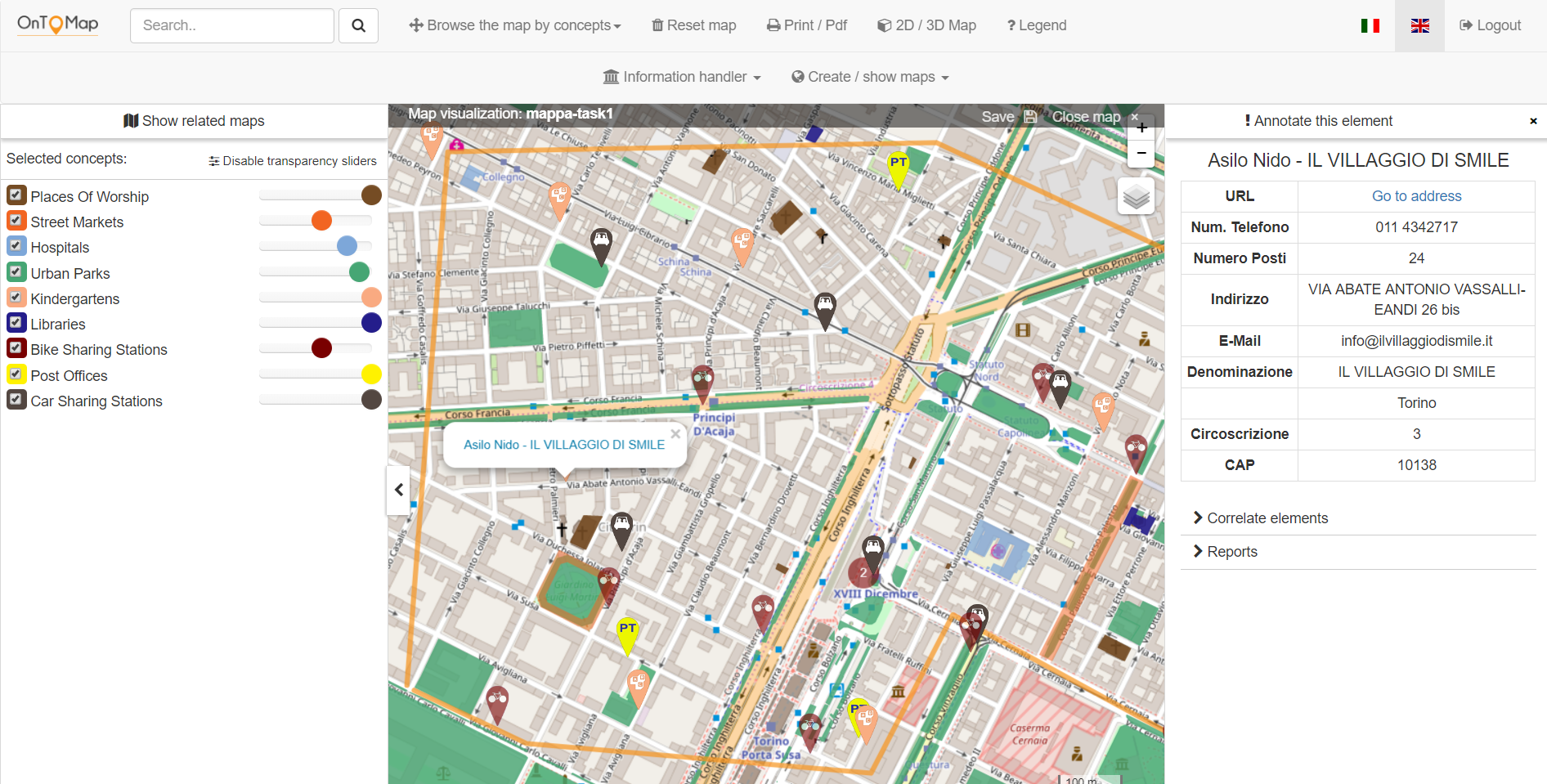The width and height of the screenshot is (1547, 784).
Task: Close the Asilo Nido map popup
Action: pyautogui.click(x=675, y=434)
